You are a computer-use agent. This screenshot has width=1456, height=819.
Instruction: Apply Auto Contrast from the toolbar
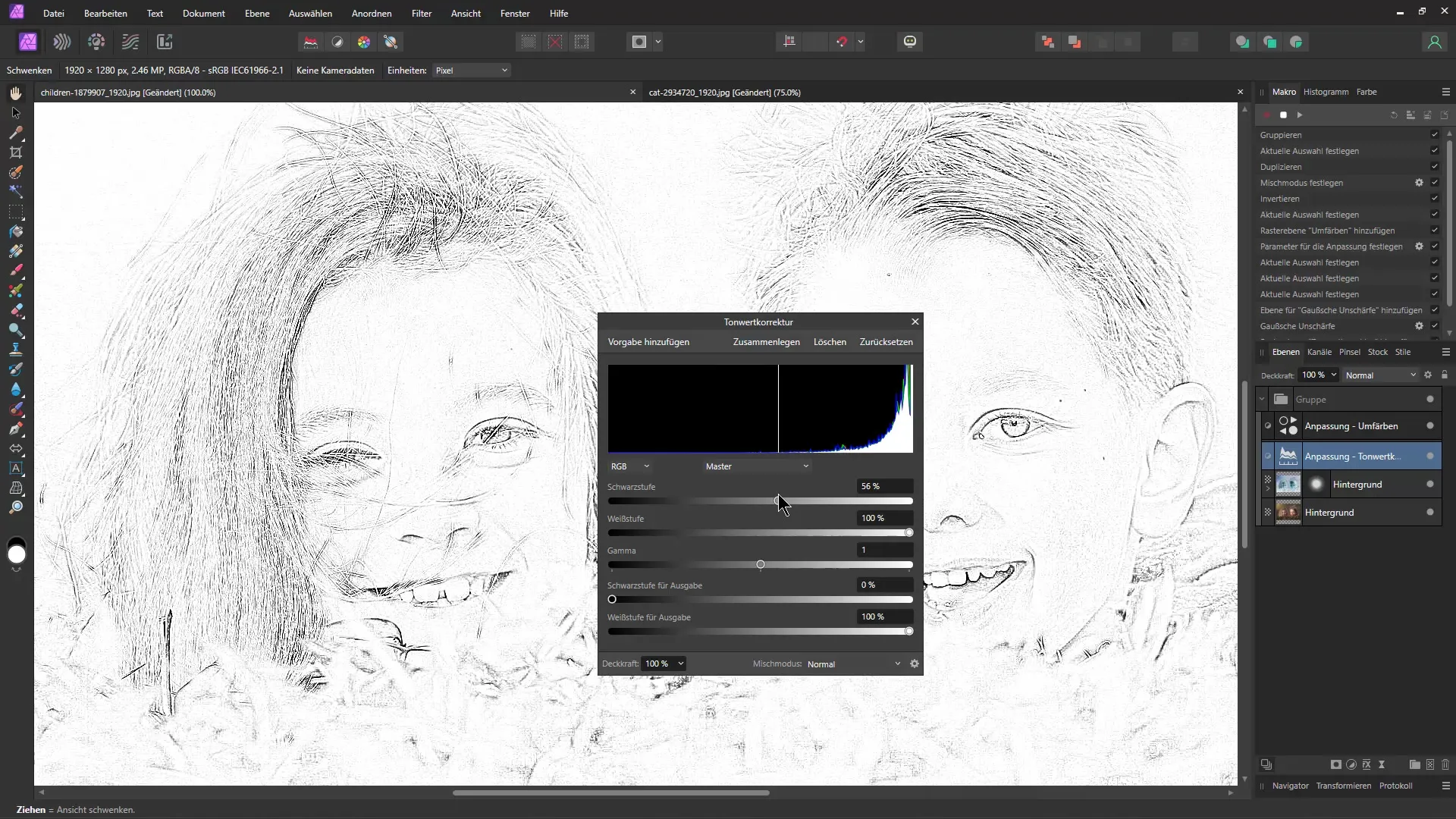pyautogui.click(x=337, y=42)
